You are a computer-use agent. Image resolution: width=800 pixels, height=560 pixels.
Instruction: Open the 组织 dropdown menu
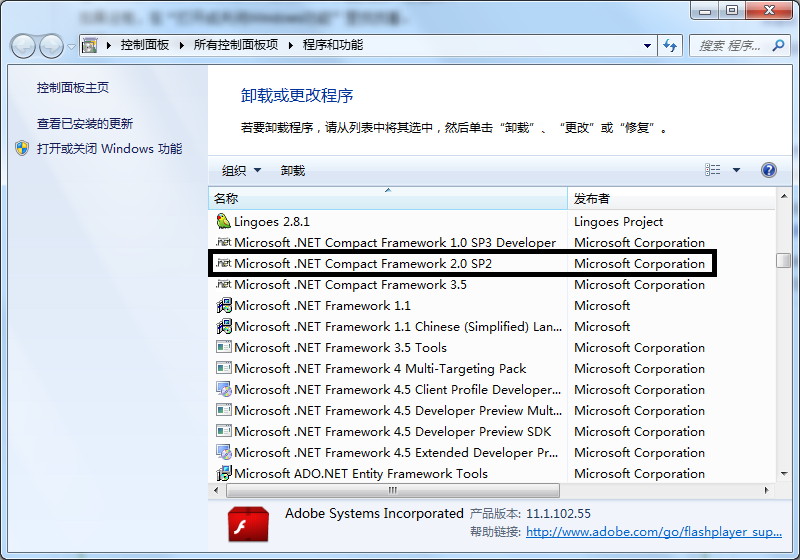241,170
